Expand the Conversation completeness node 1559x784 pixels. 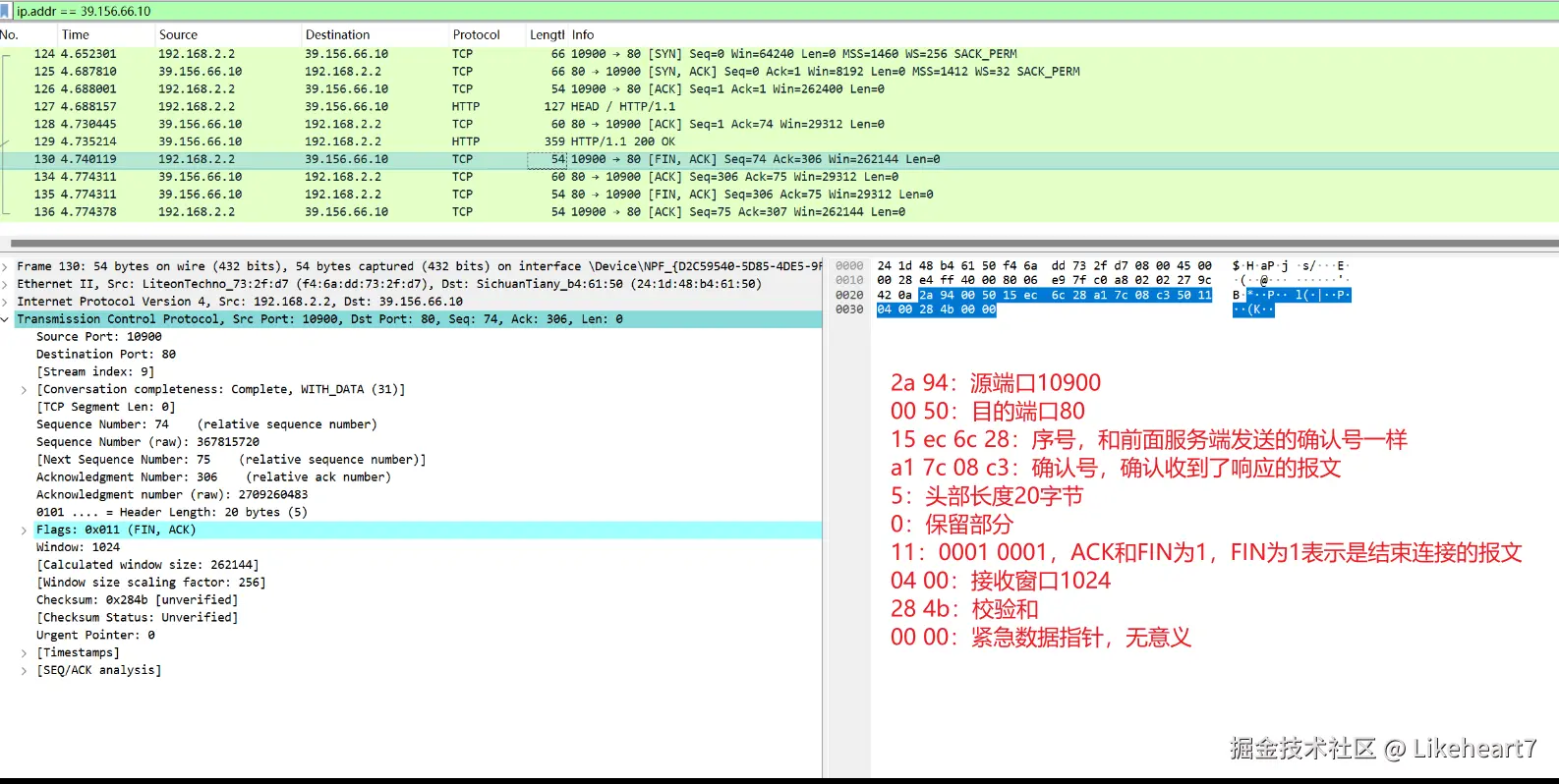point(25,390)
